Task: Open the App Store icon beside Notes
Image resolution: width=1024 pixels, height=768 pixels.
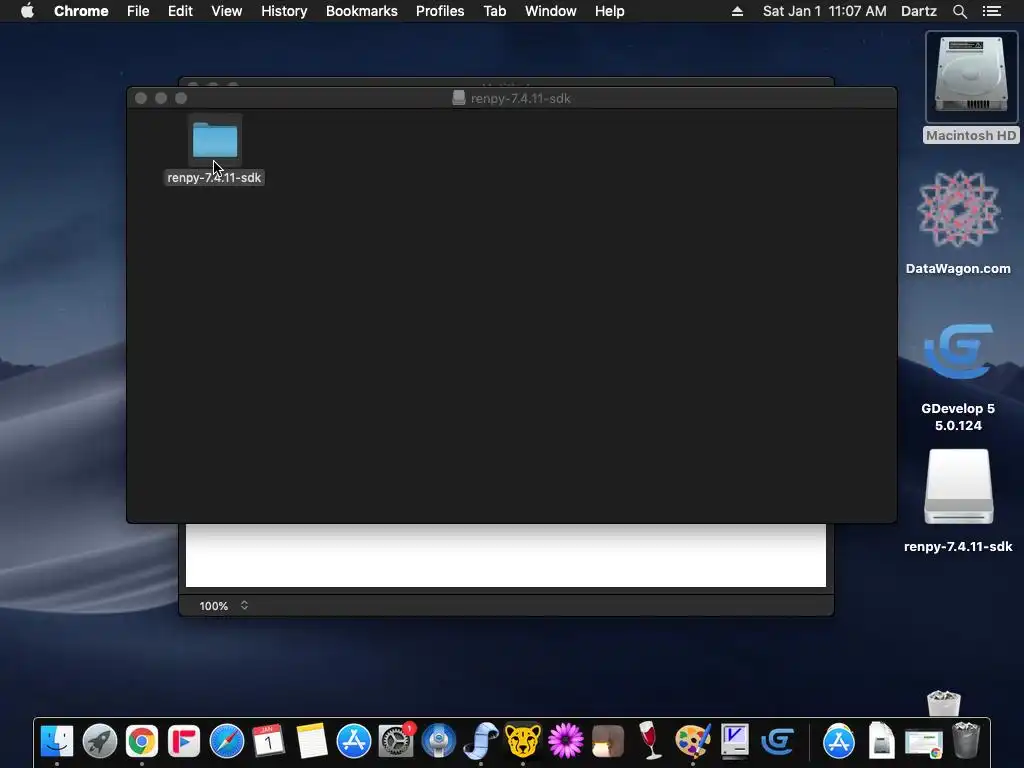Action: 353,741
